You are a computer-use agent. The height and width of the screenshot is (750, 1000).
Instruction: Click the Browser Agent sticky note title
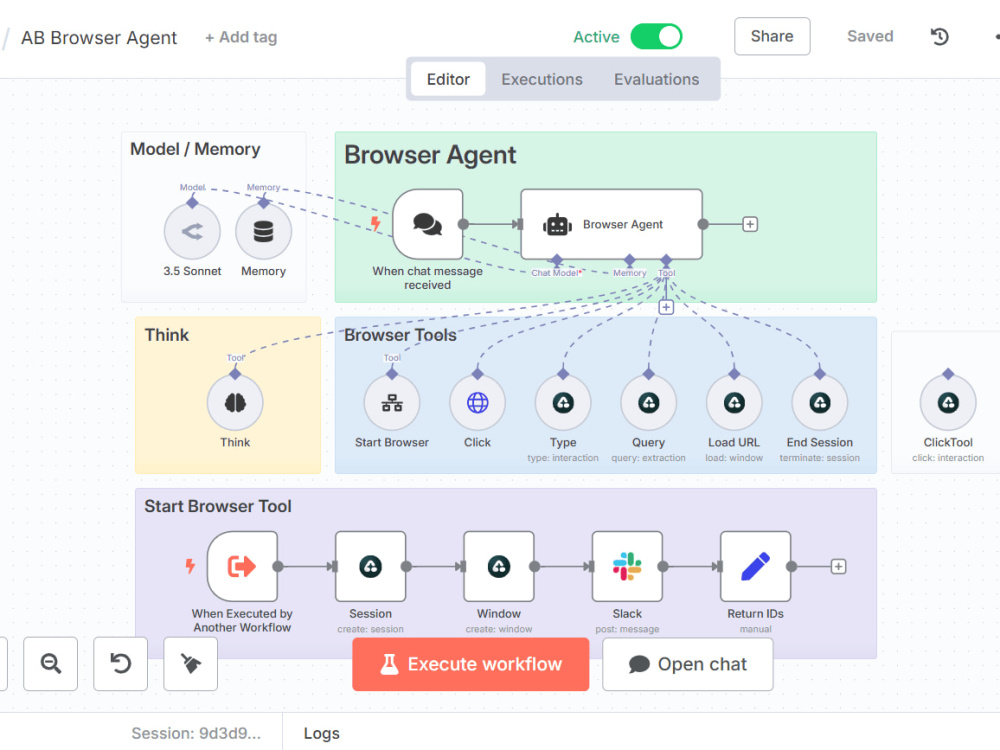tap(430, 155)
